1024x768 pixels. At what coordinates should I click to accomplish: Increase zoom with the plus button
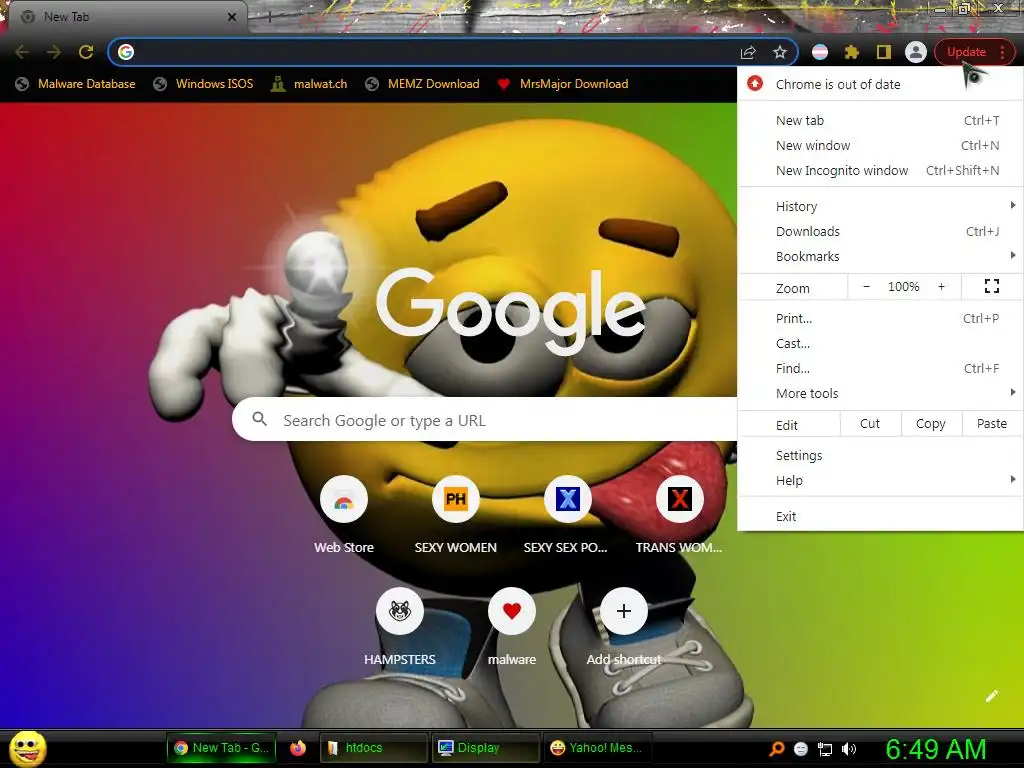(x=941, y=287)
